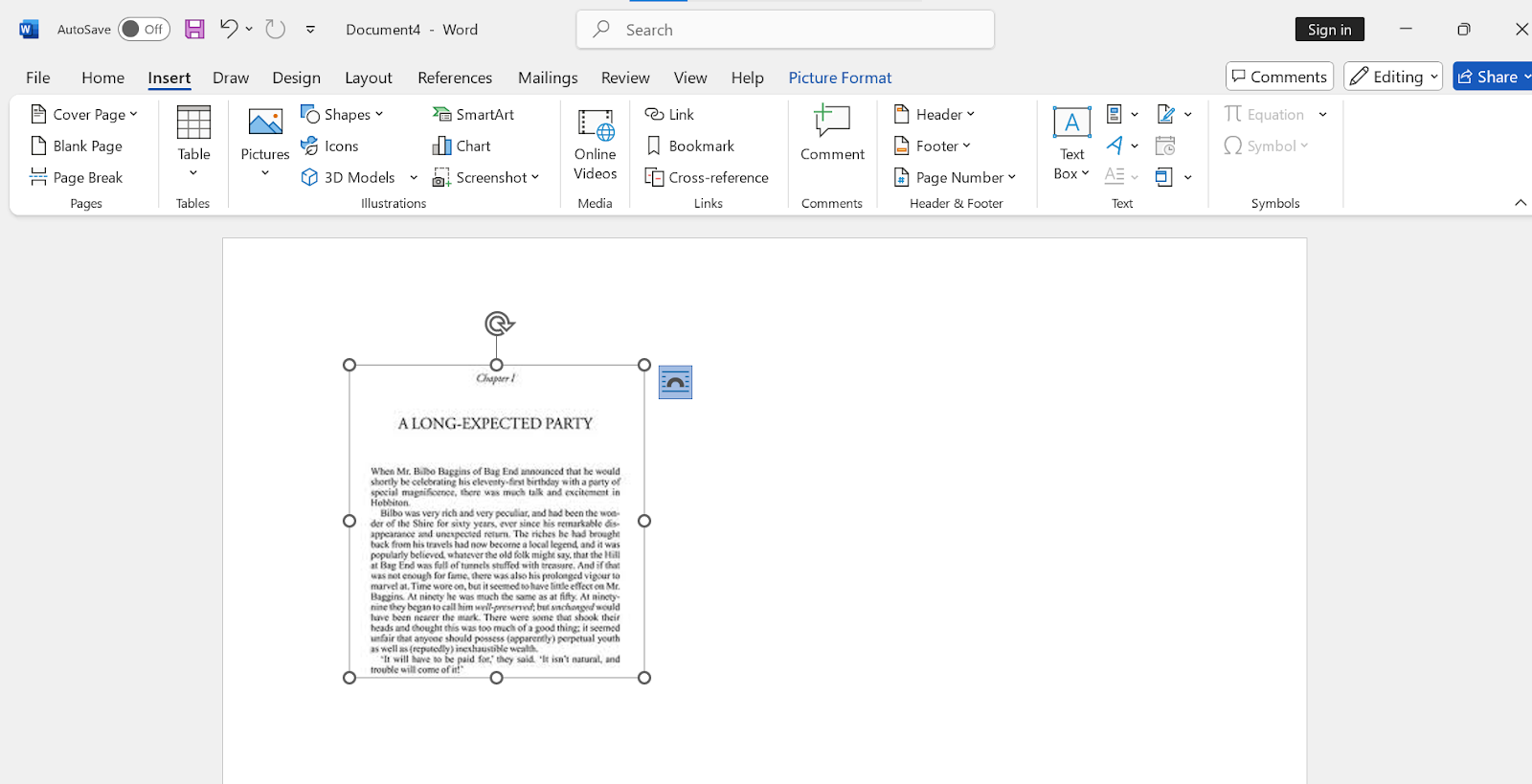Insert a Cover Page
The height and width of the screenshot is (784, 1532).
[84, 114]
